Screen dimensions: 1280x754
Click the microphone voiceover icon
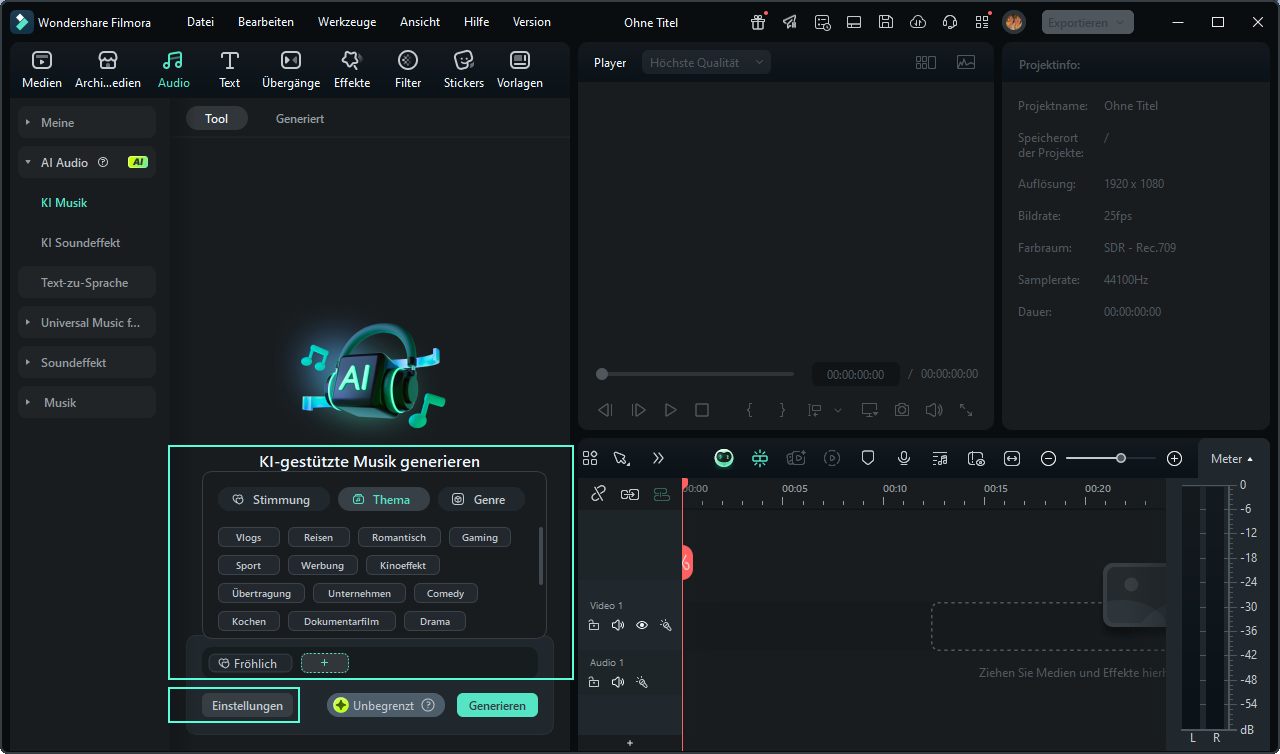(904, 458)
